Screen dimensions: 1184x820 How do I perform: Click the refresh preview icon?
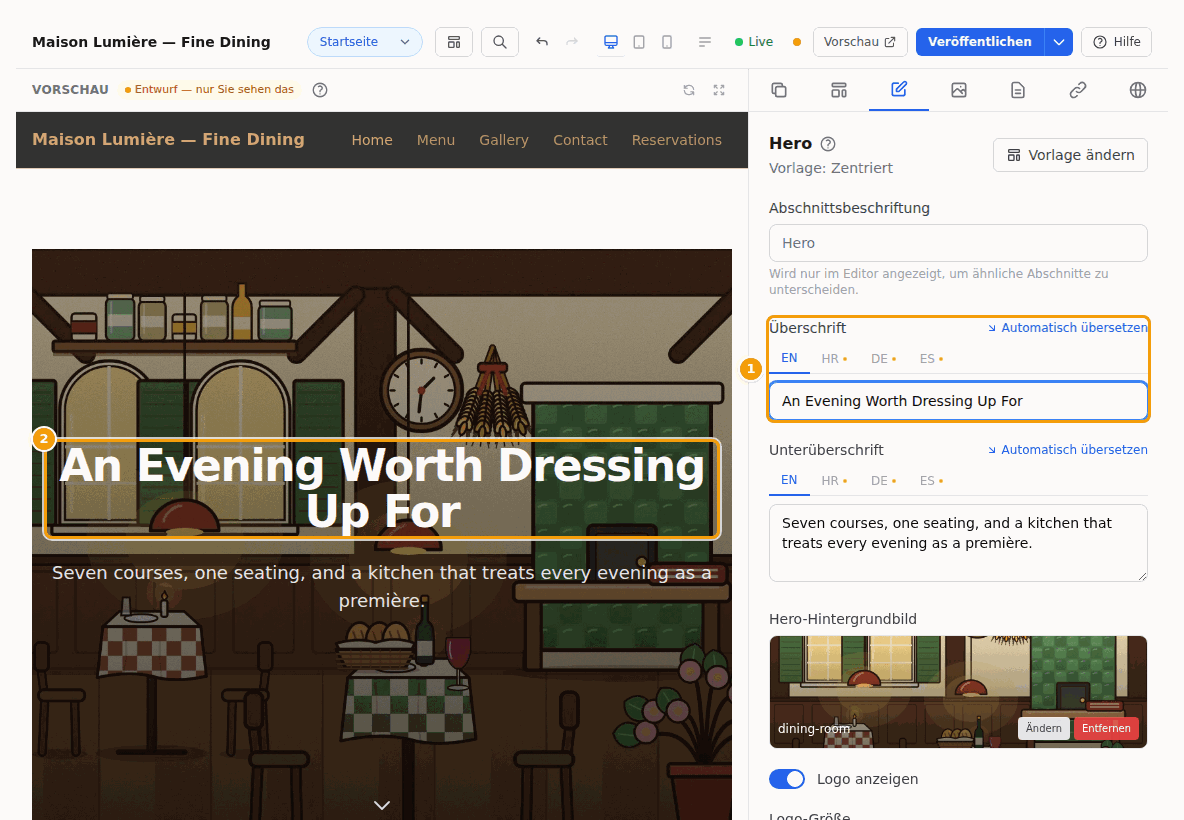(x=689, y=90)
